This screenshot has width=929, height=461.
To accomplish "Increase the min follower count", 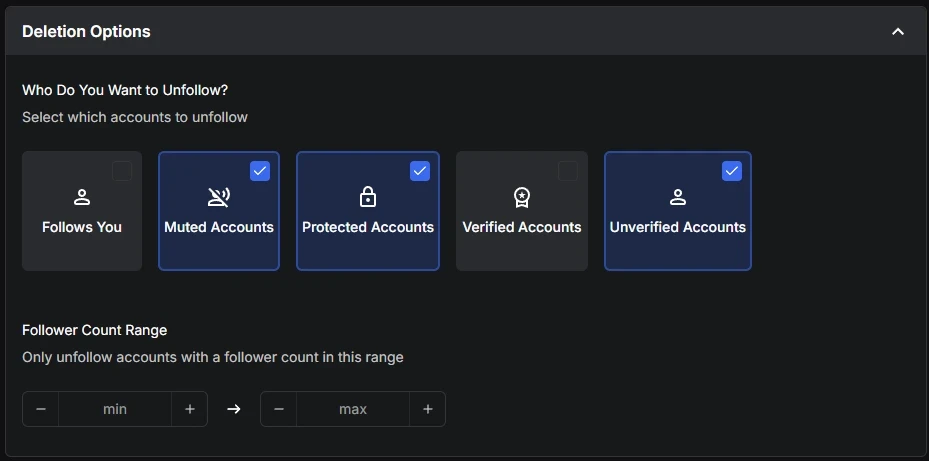I will pos(190,409).
